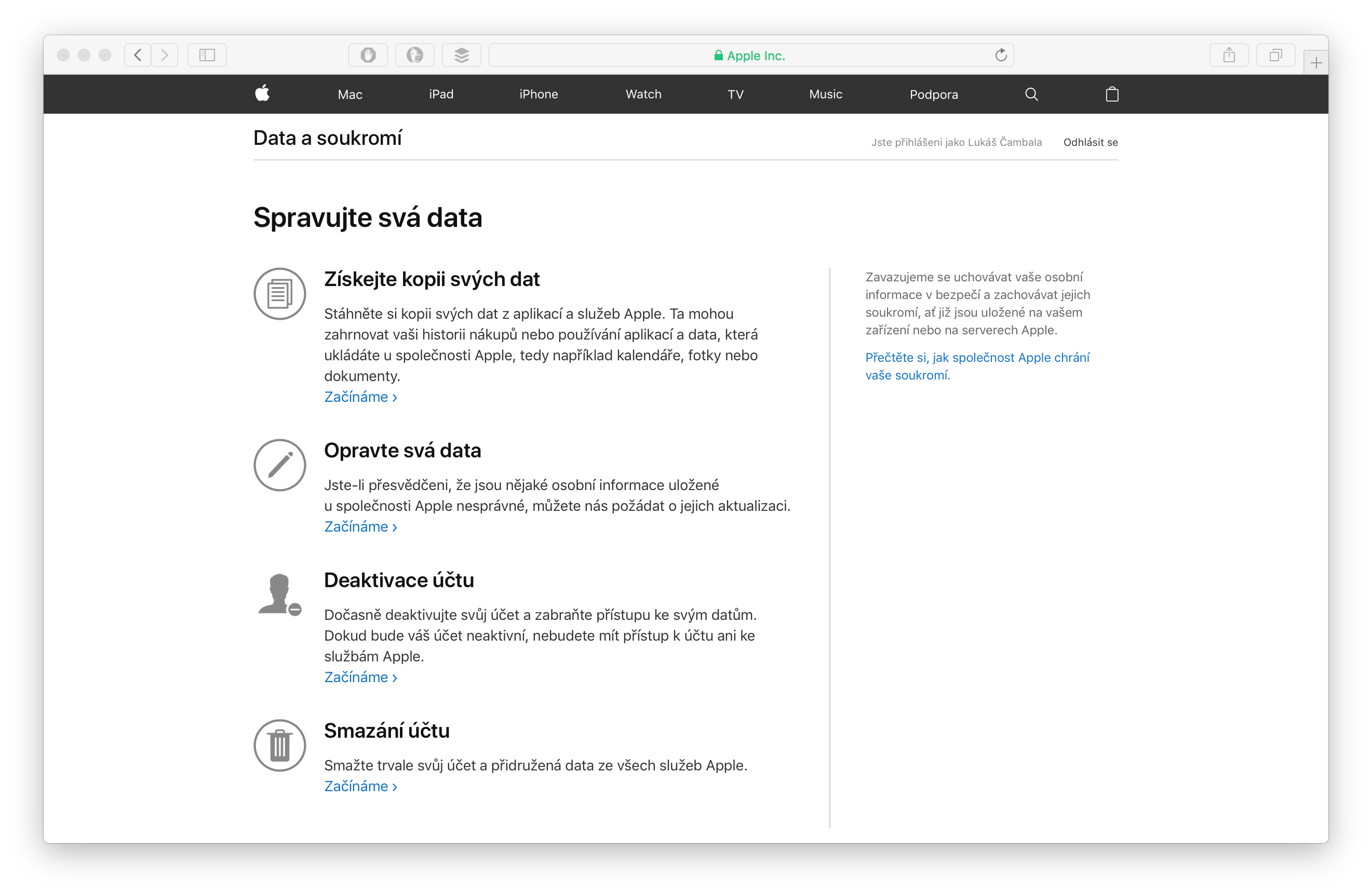Open the shopping bag icon
This screenshot has width=1372, height=895.
(x=1112, y=94)
